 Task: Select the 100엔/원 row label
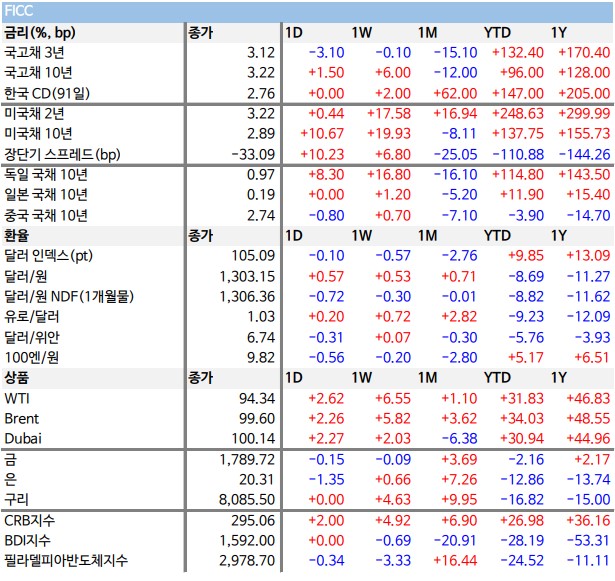pos(32,357)
